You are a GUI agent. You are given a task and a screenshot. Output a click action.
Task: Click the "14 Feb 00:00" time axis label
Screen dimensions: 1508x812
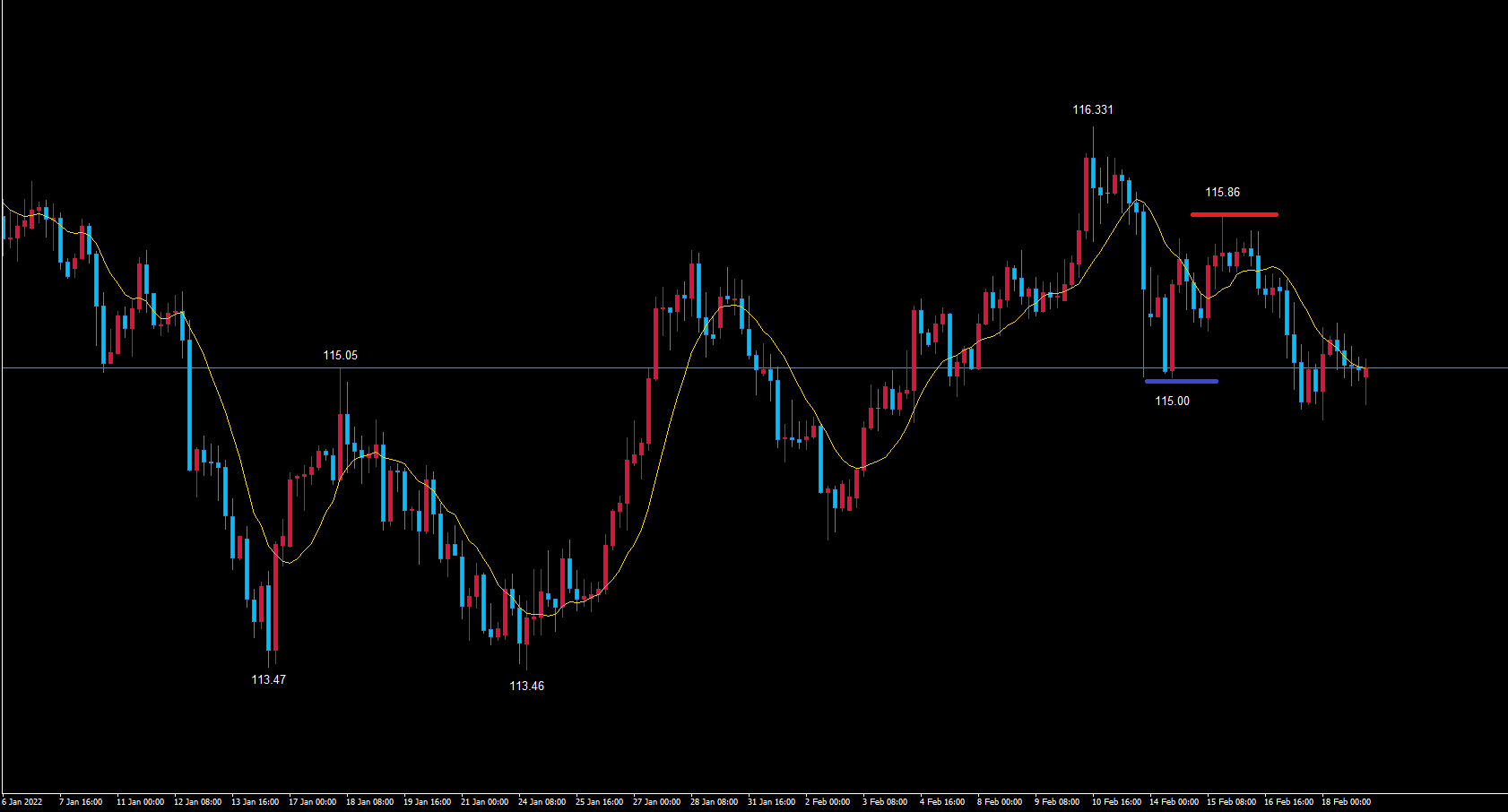1174,802
